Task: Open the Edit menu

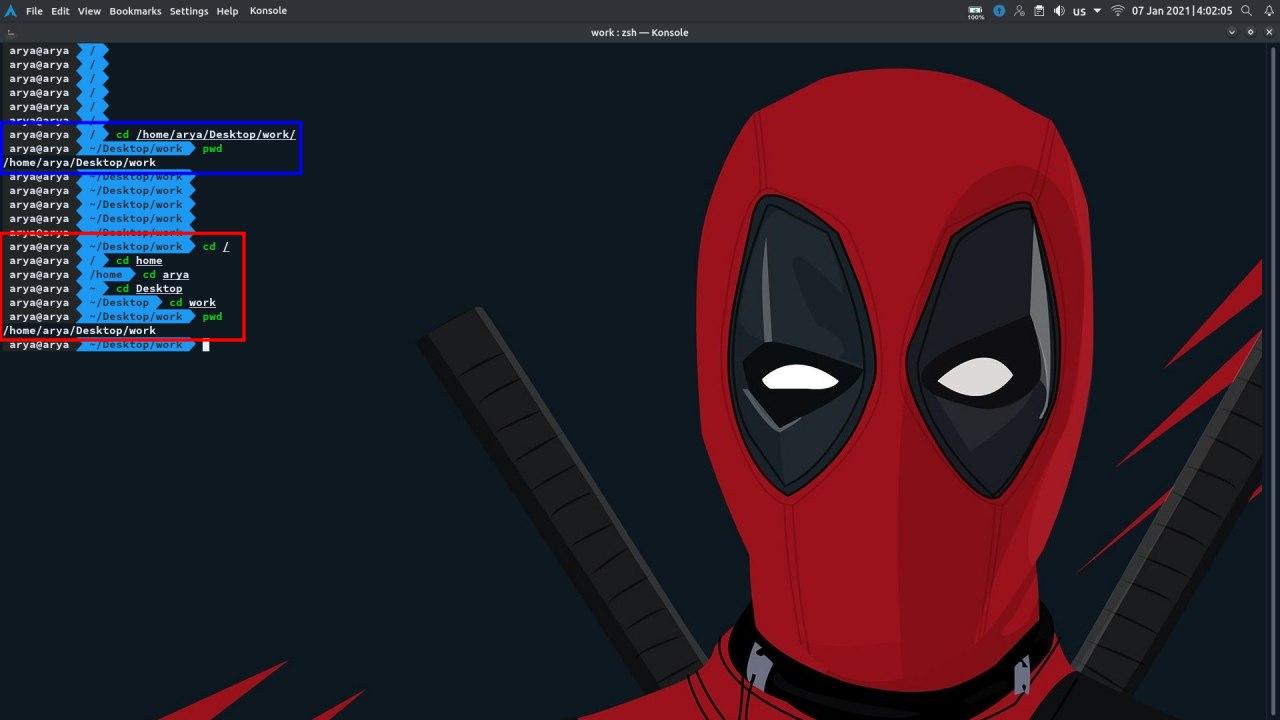Action: 60,11
